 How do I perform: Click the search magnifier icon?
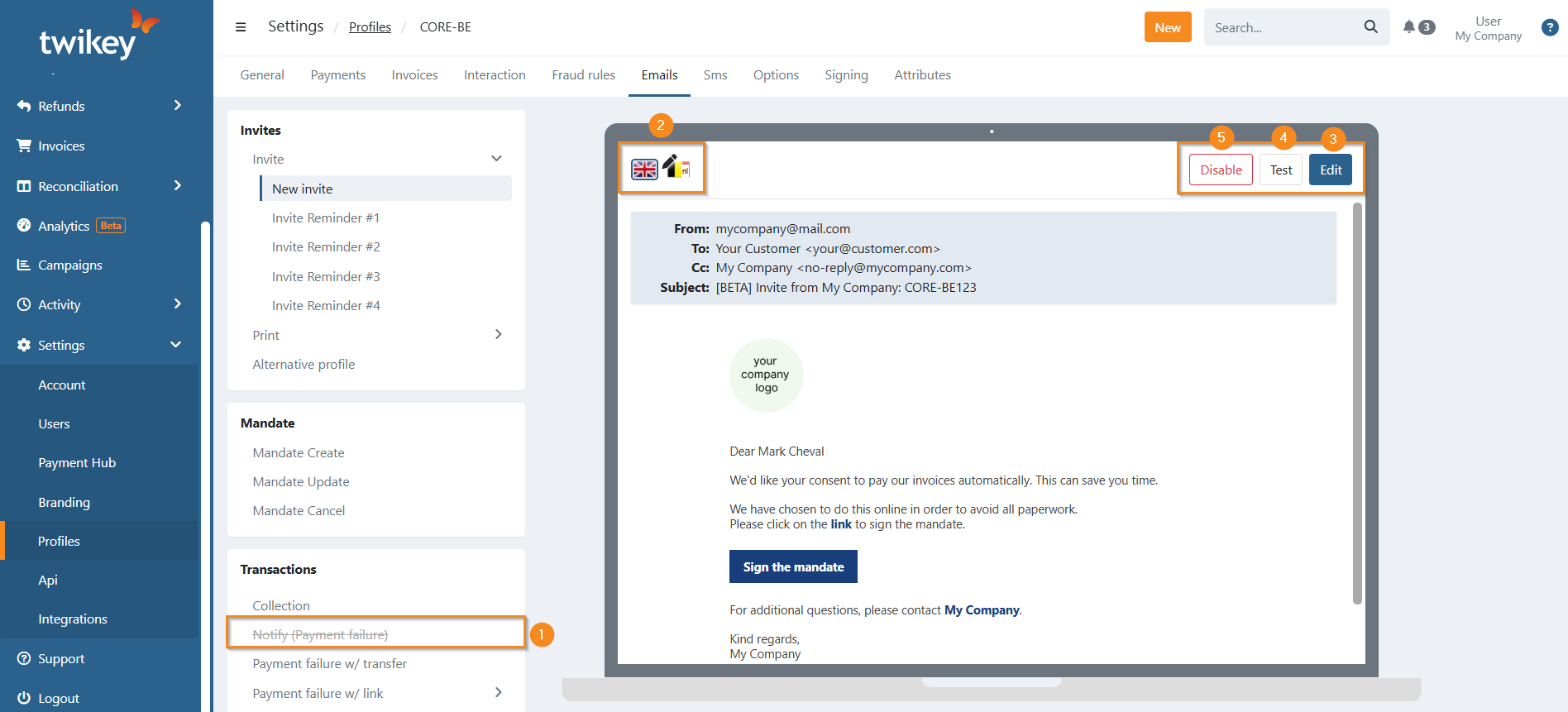tap(1370, 27)
